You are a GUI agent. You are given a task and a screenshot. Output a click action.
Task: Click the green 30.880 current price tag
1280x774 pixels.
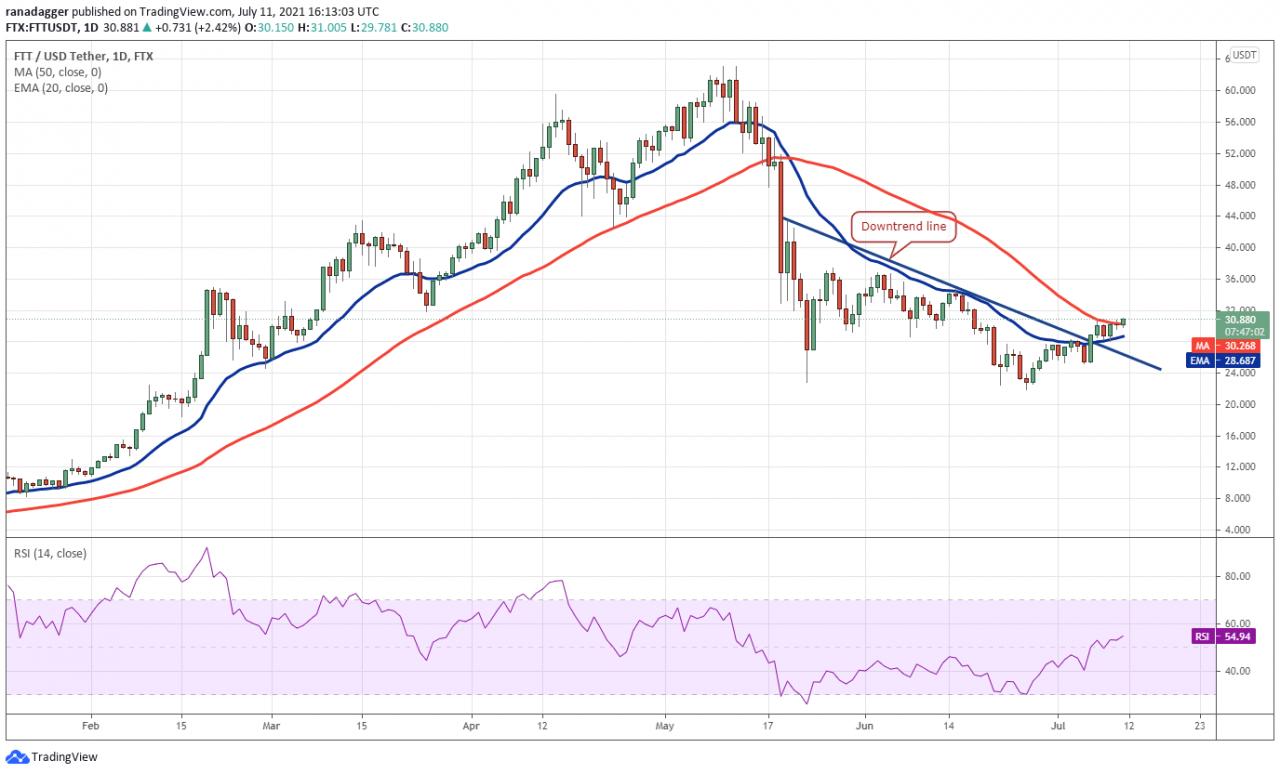pyautogui.click(x=1244, y=319)
